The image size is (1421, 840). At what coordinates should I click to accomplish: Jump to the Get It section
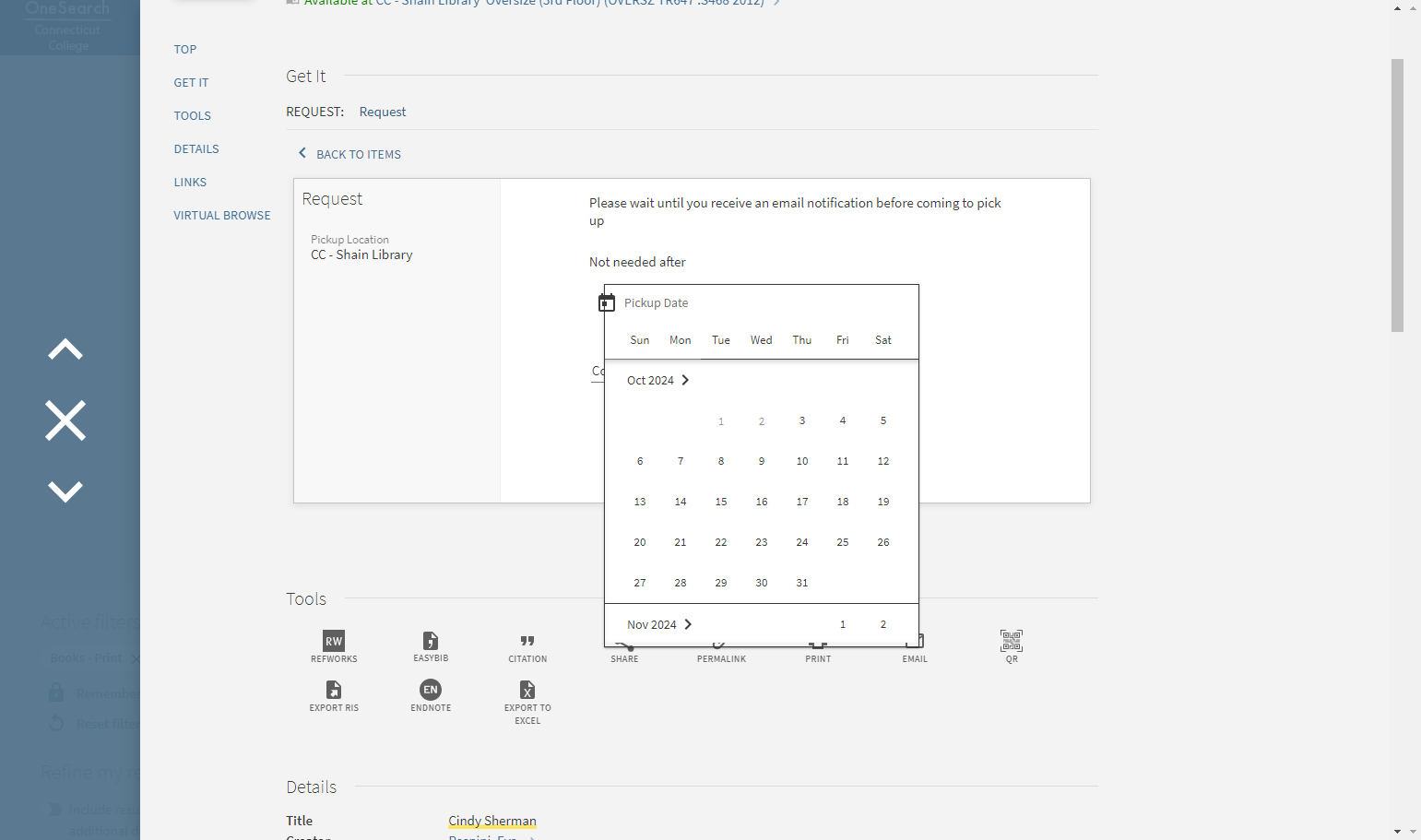tap(191, 83)
